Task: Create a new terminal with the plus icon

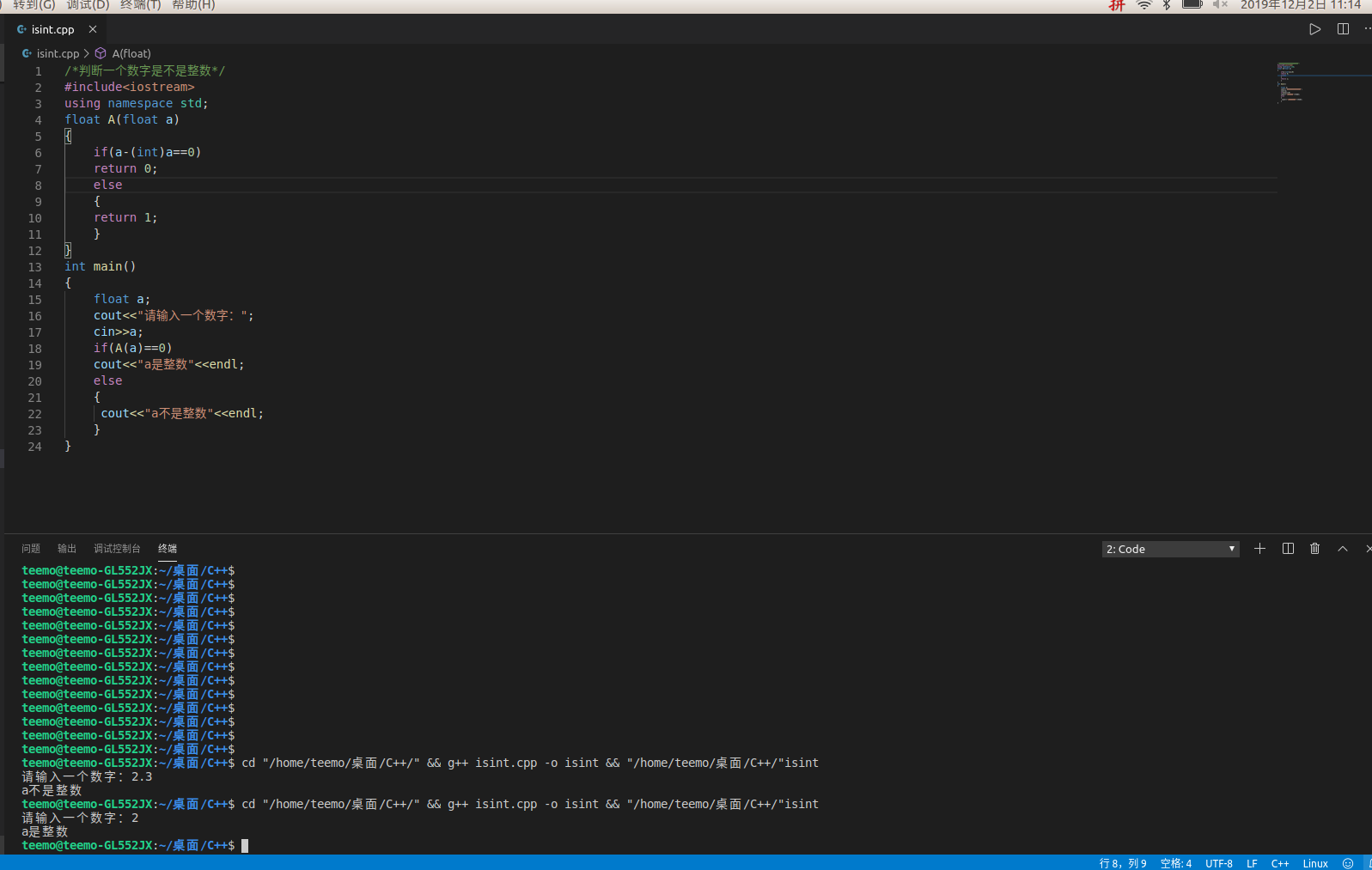Action: 1259,548
